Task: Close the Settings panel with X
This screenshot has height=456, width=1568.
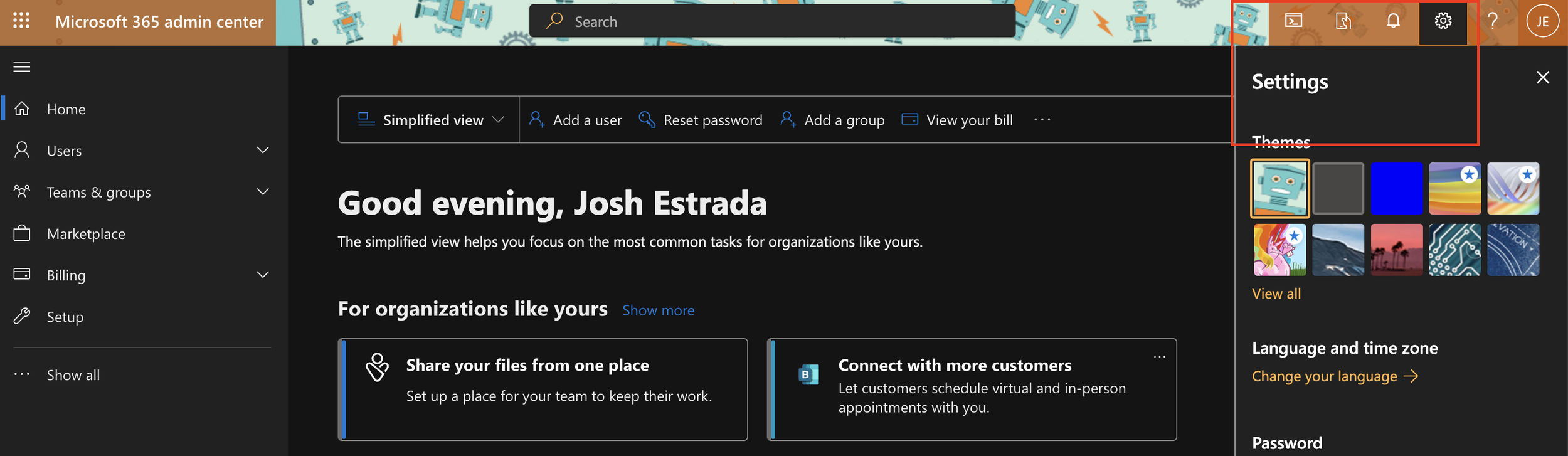Action: click(1543, 77)
